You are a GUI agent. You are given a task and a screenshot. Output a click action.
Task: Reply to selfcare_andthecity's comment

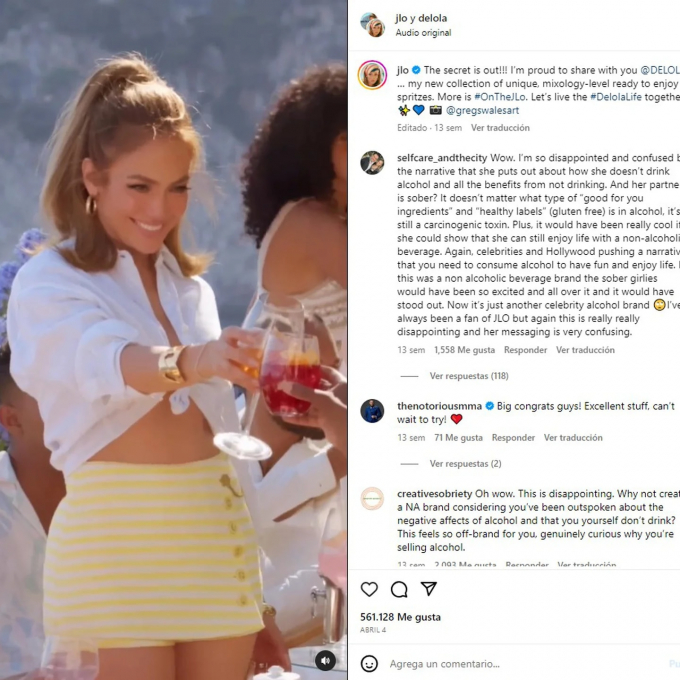click(525, 350)
